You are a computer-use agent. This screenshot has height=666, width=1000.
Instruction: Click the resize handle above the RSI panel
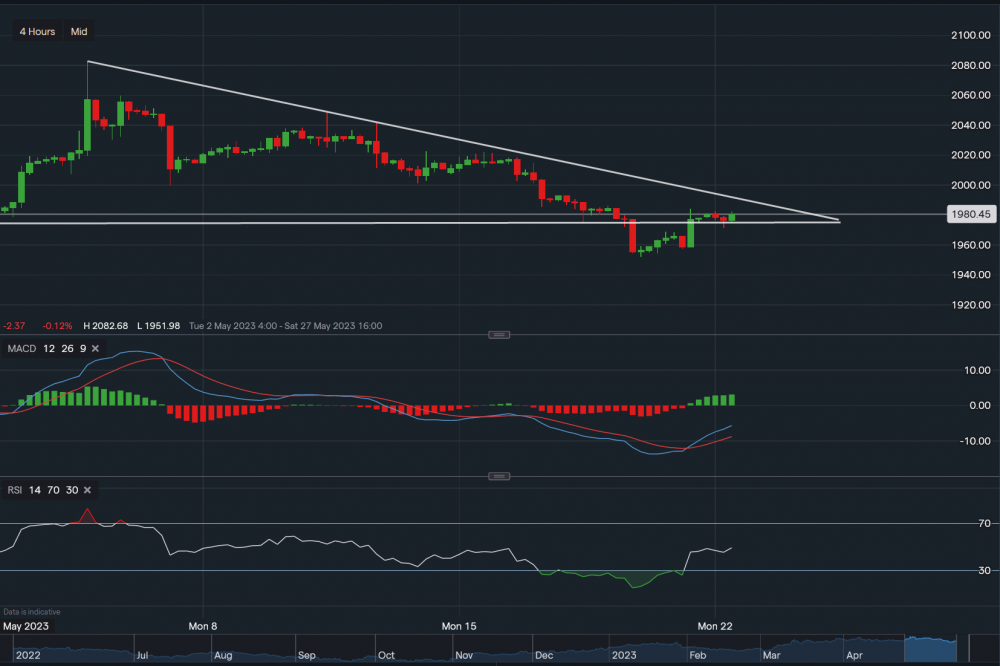click(x=499, y=476)
